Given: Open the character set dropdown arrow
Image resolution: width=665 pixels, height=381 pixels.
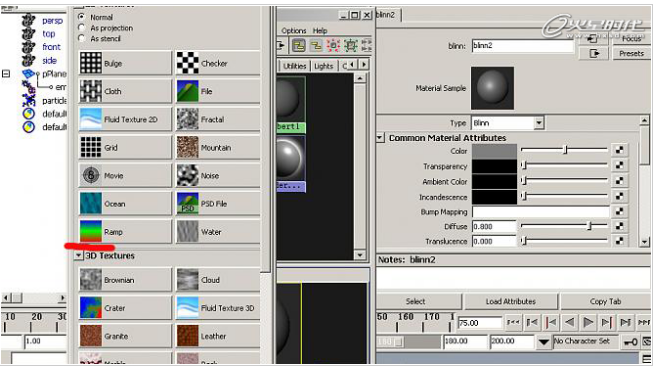Looking at the screenshot, I should [x=543, y=341].
